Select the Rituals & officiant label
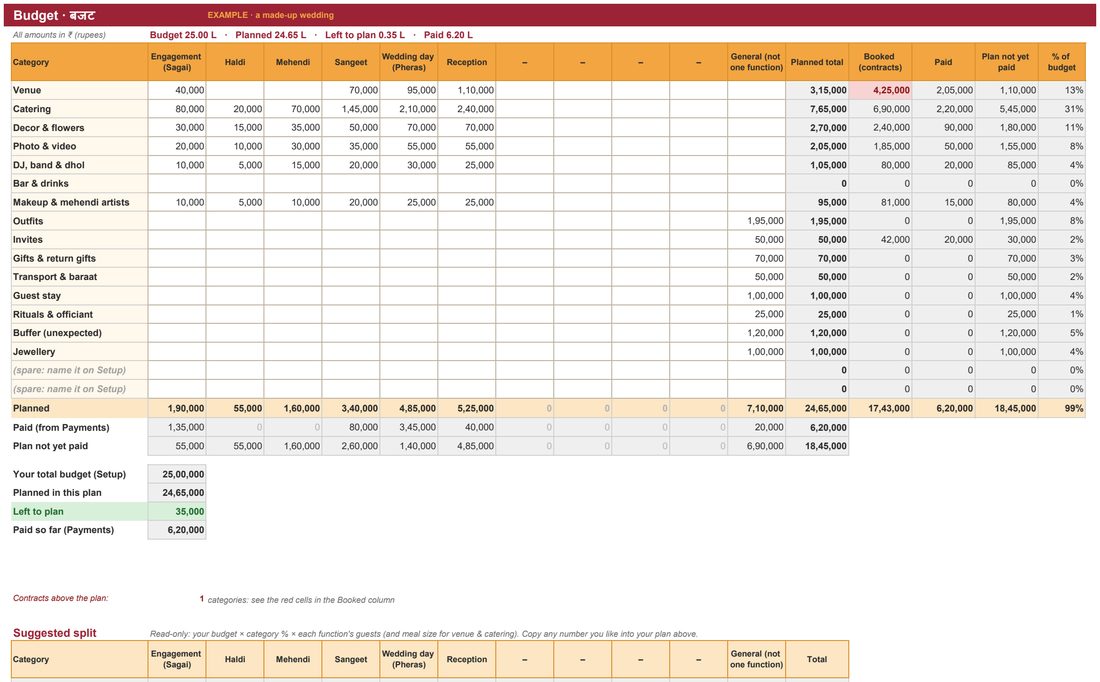The width and height of the screenshot is (1100, 682). pyautogui.click(x=79, y=314)
